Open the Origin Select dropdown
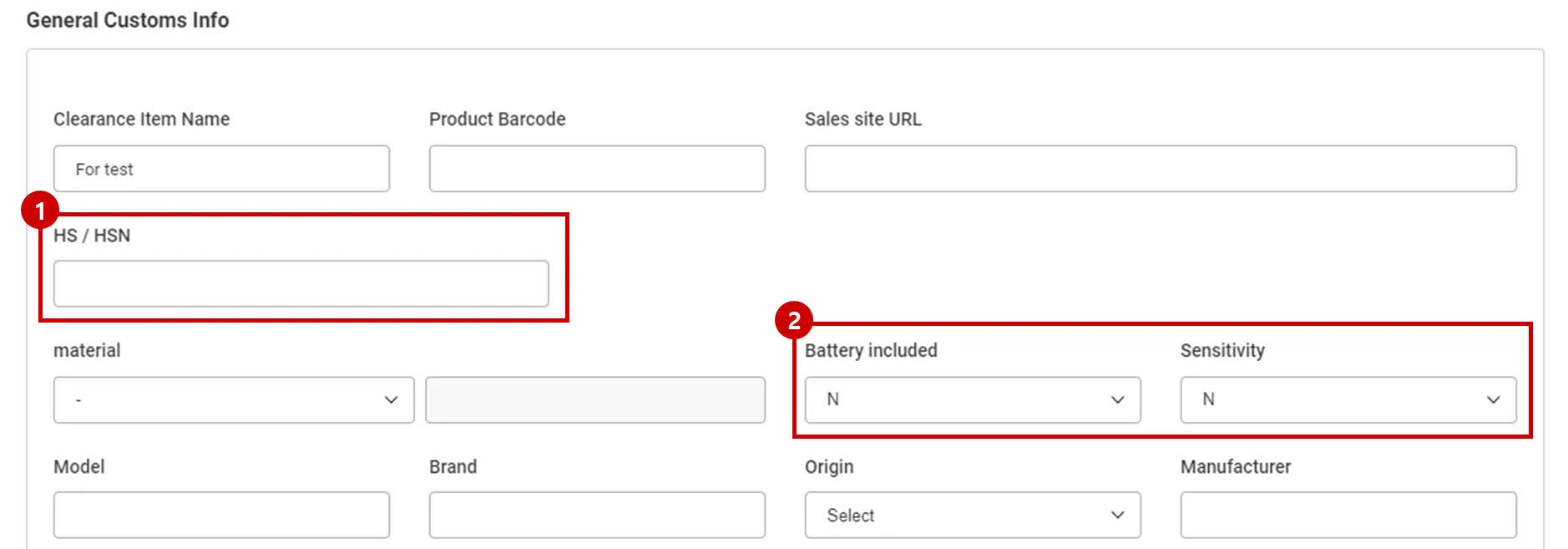 [x=972, y=516]
